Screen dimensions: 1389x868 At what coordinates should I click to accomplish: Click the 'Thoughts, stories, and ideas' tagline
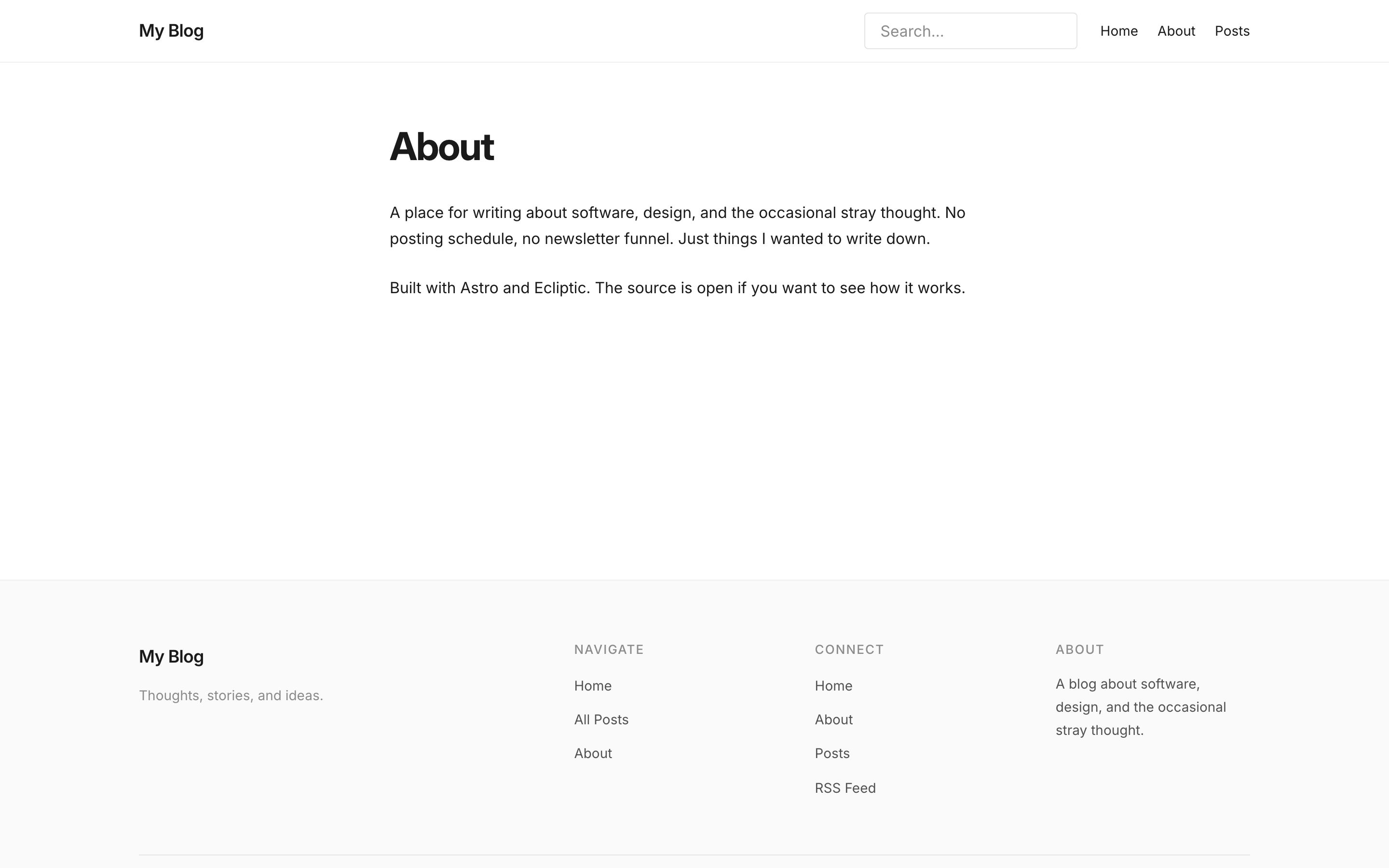231,696
